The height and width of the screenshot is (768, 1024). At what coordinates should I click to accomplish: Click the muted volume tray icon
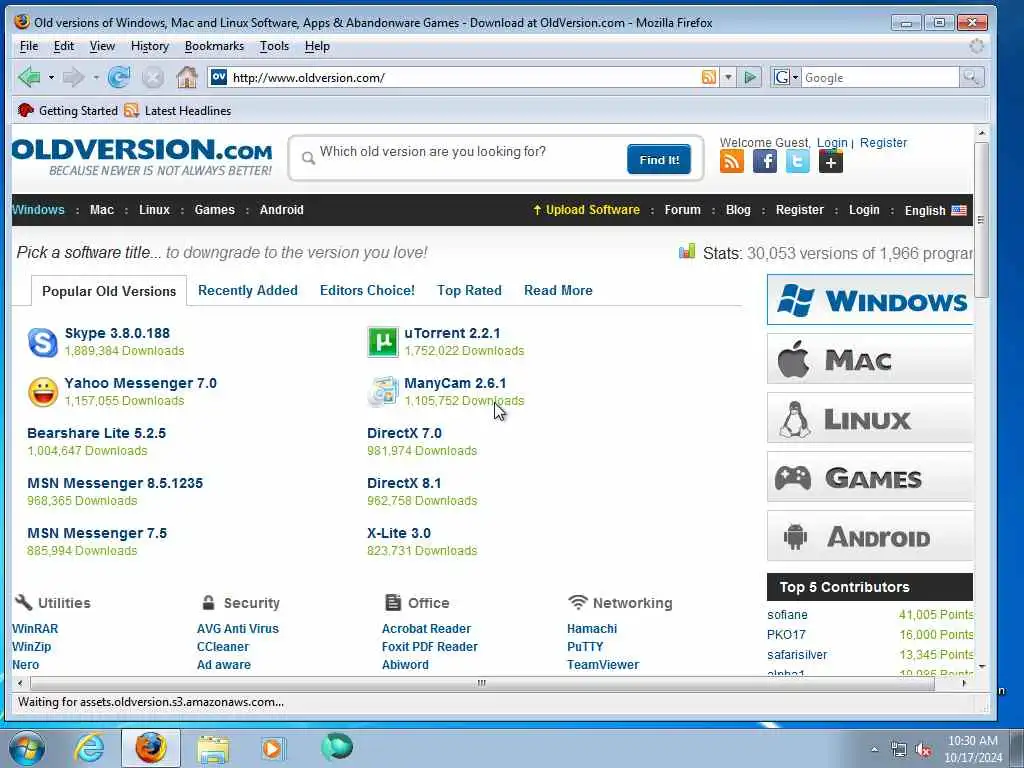click(923, 749)
